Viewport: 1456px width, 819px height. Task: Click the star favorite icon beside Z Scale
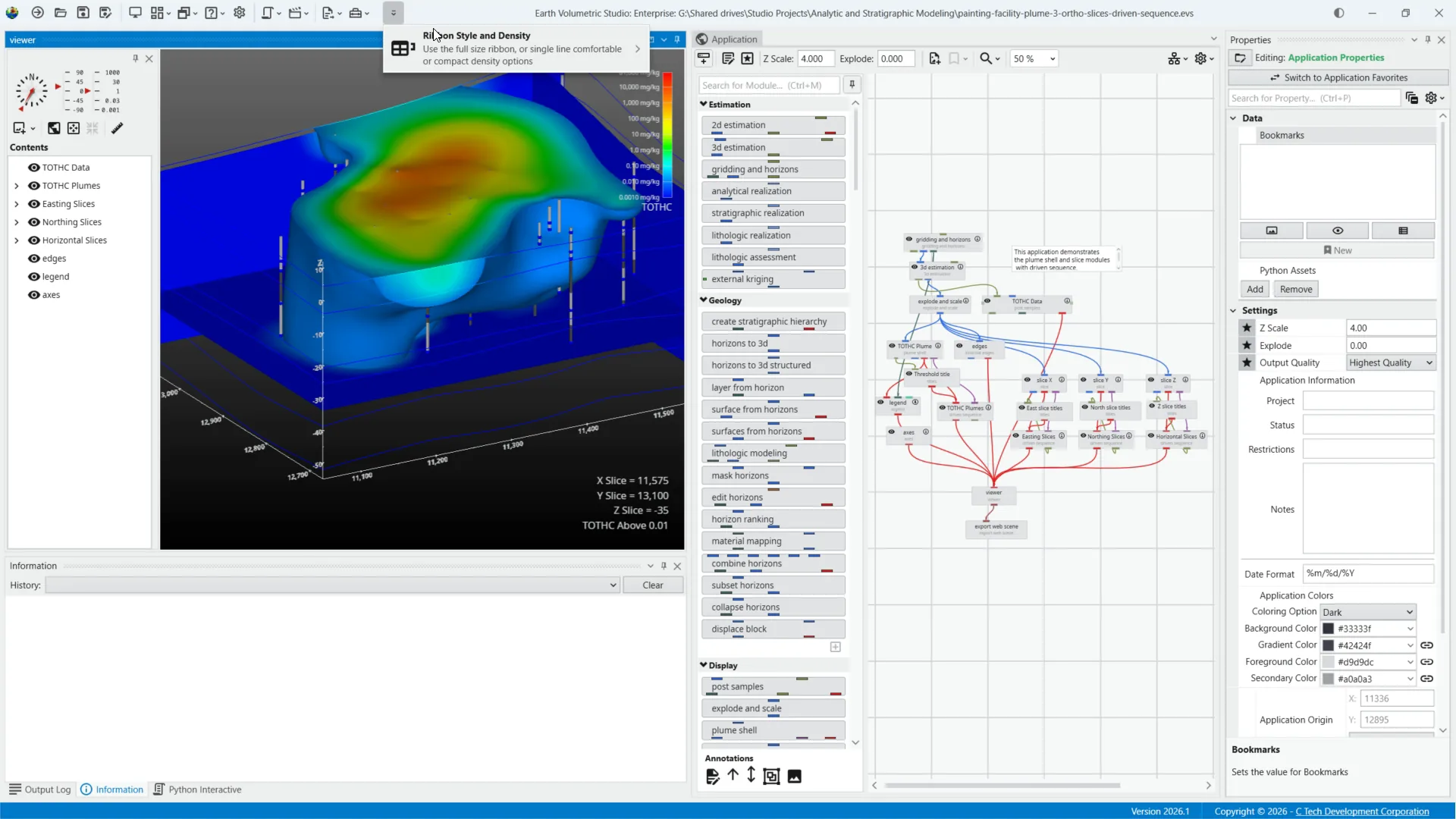click(x=1247, y=328)
